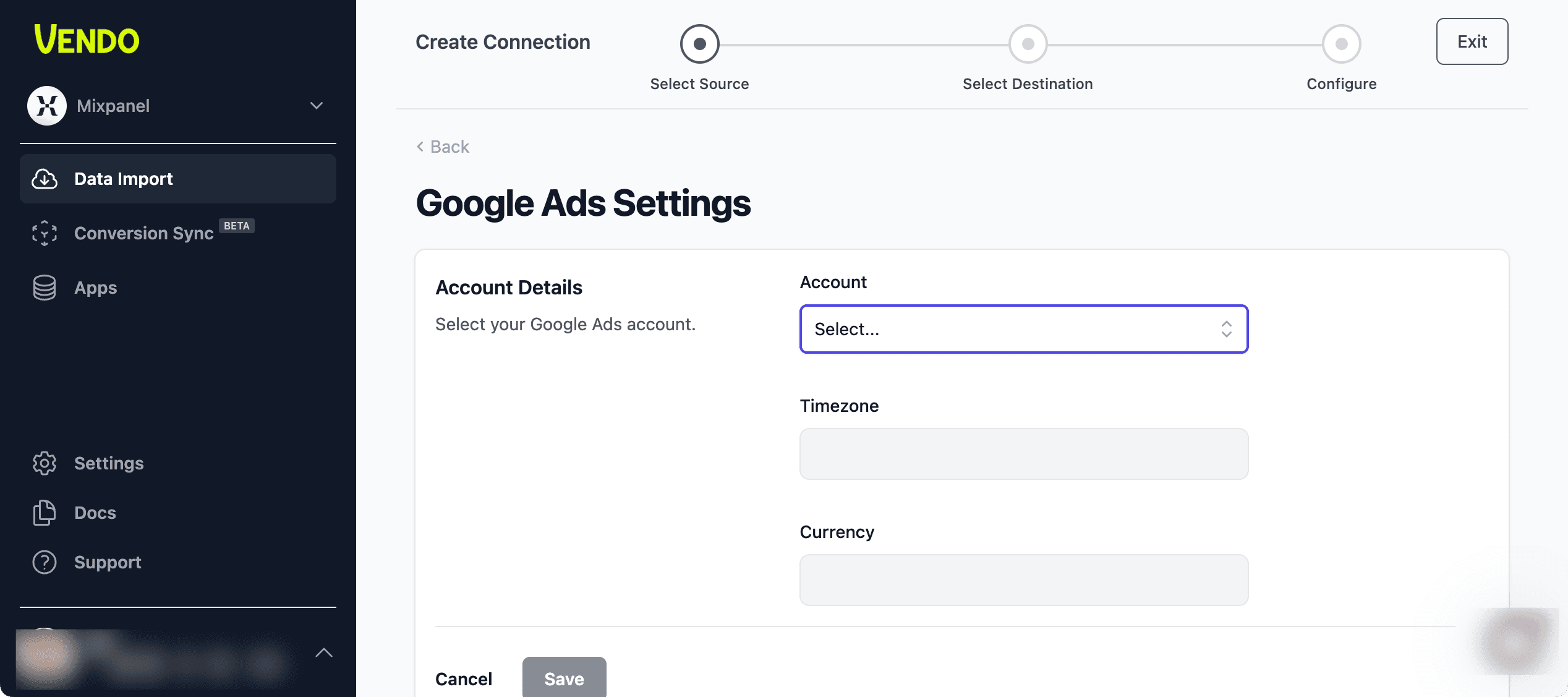This screenshot has height=697, width=1568.
Task: Select the Configure step indicator
Action: pyautogui.click(x=1341, y=44)
